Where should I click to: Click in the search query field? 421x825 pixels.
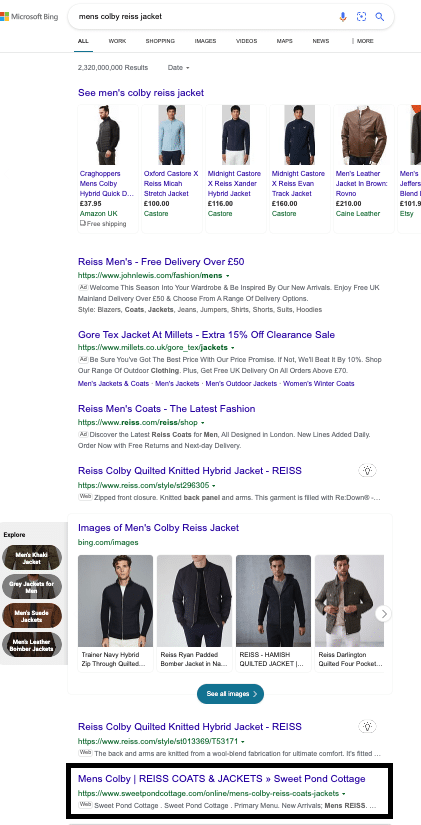[x=205, y=16]
